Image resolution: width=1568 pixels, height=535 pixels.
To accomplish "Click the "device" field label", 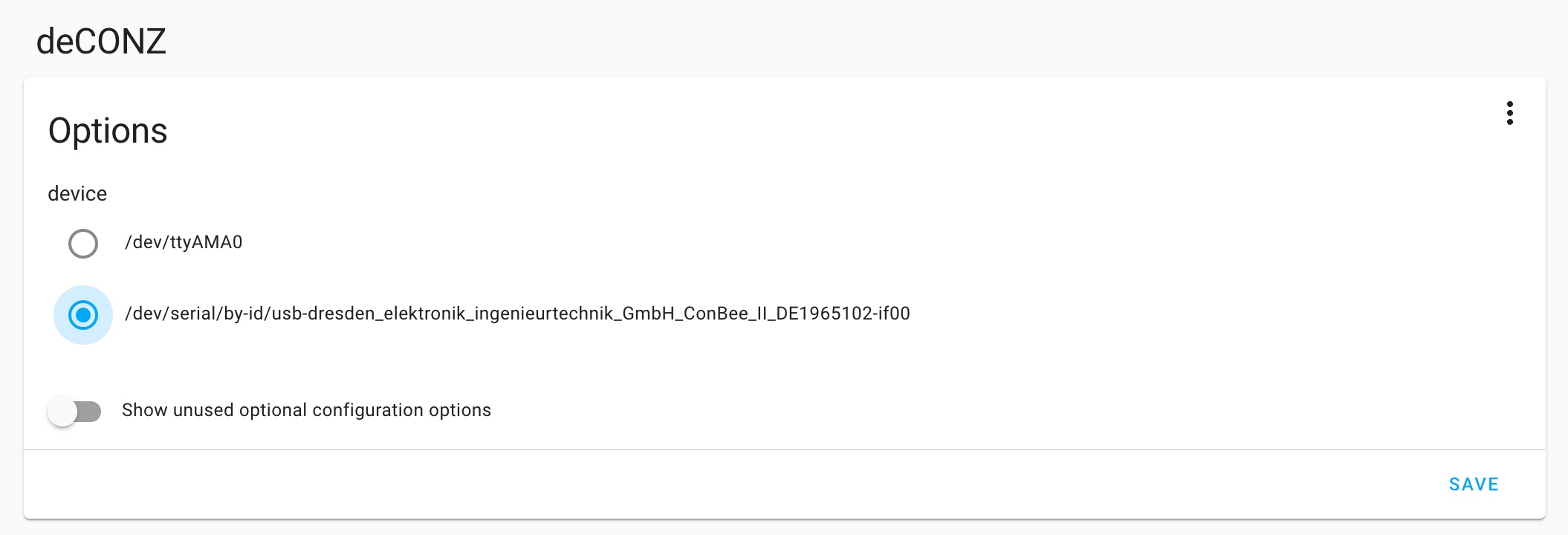I will pos(77,194).
